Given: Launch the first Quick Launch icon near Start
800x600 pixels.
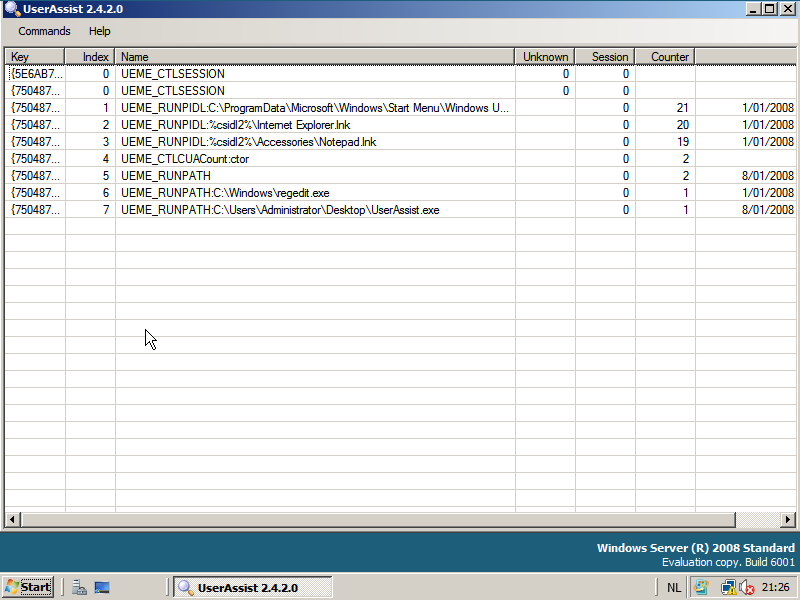Looking at the screenshot, I should tap(79, 587).
